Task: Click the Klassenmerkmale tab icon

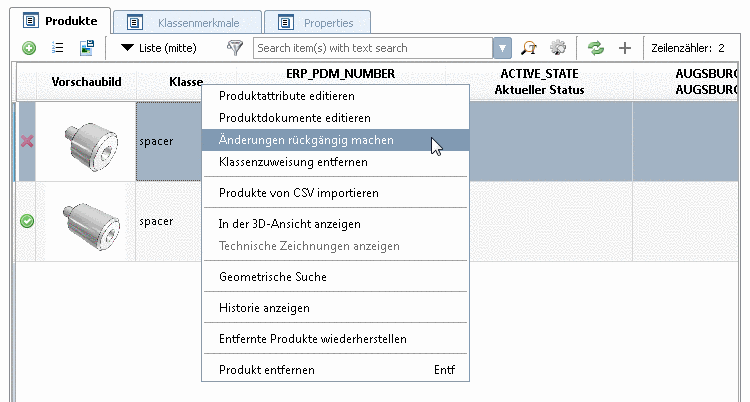Action: click(134, 22)
